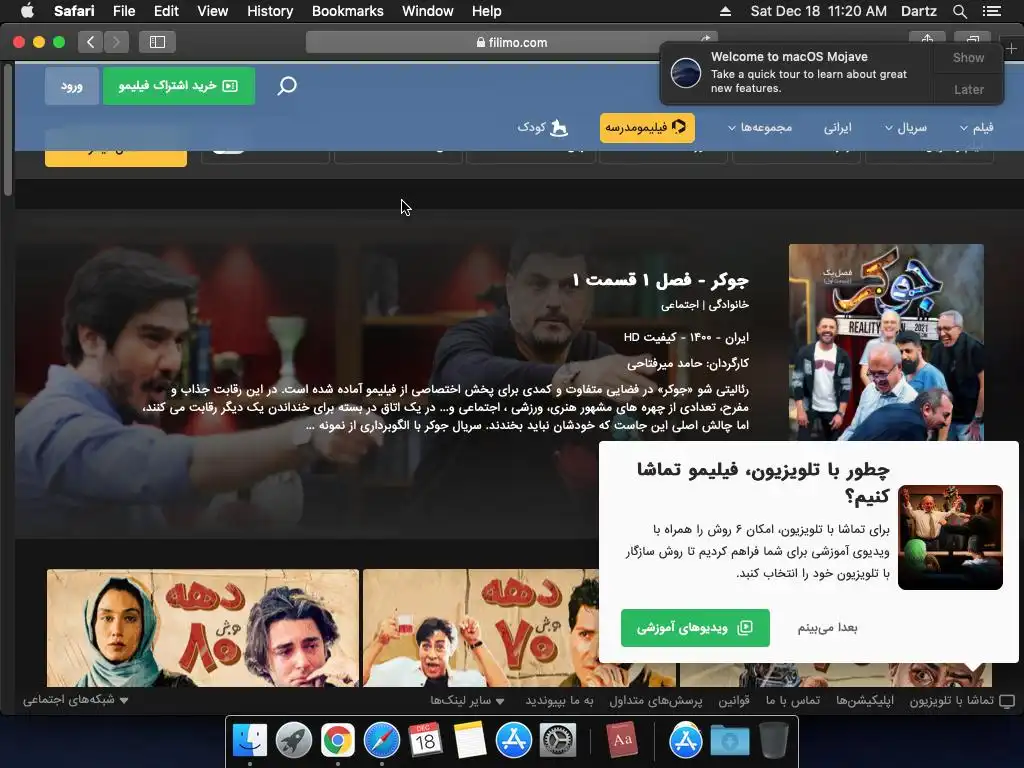Dismiss popup with بعدا می‌بینم
The height and width of the screenshot is (768, 1024).
pos(827,628)
